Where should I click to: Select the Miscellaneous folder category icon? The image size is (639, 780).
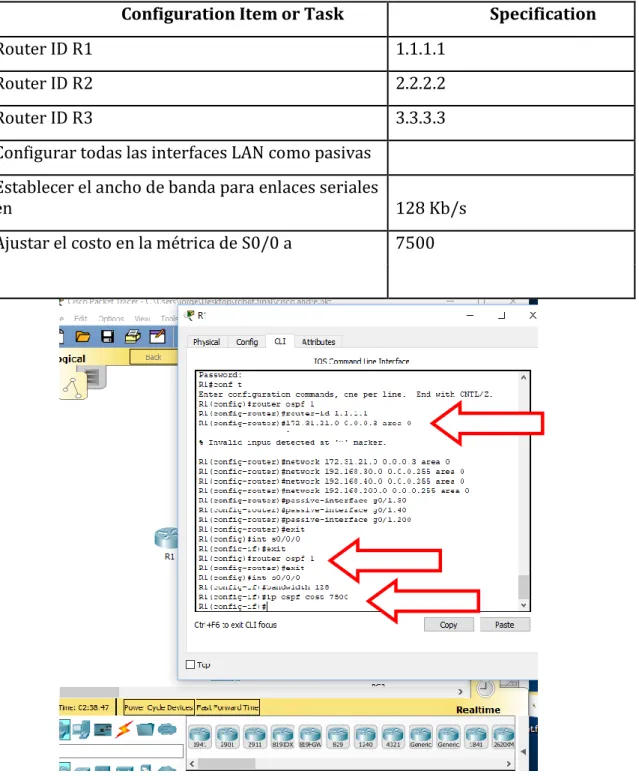(145, 730)
